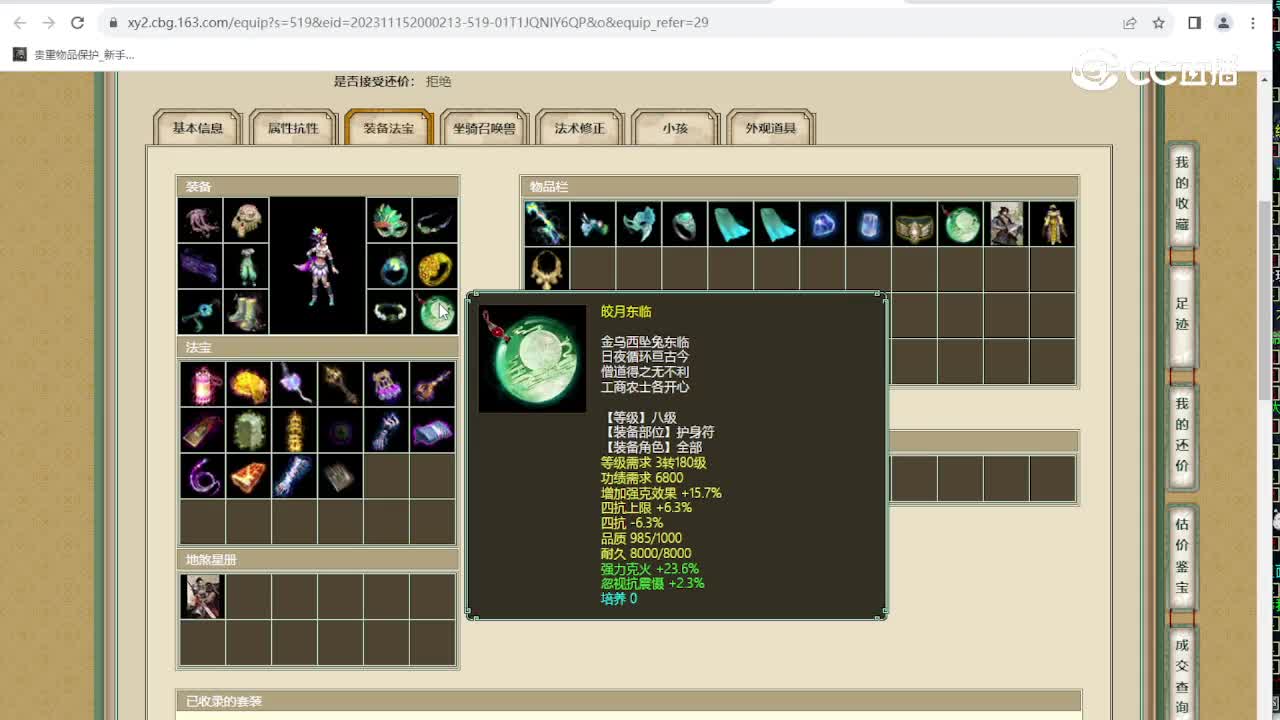Select the purple coiled whip treasure
The height and width of the screenshot is (720, 1280).
pos(202,476)
